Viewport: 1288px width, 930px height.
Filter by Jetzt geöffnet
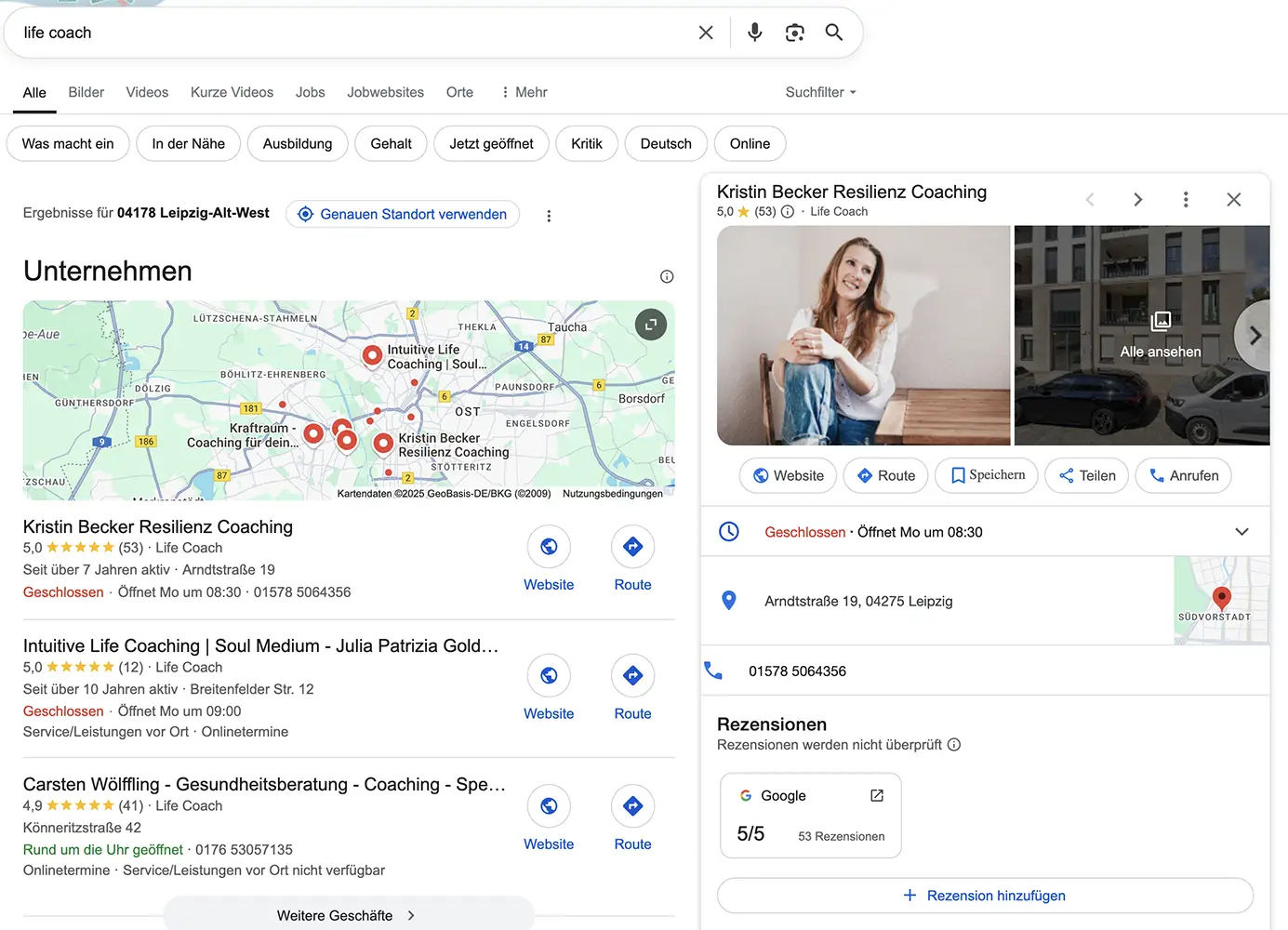[x=491, y=144]
